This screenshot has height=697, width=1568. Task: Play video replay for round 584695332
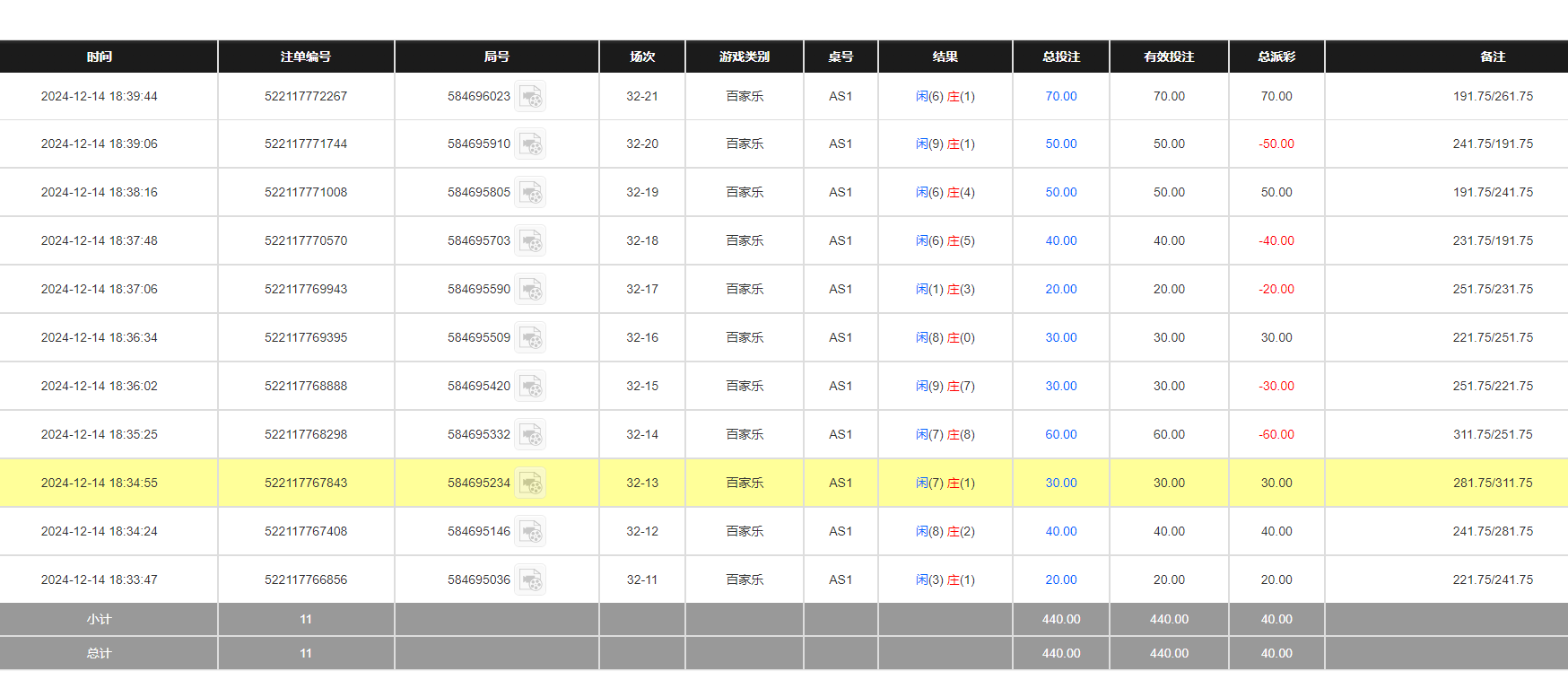click(531, 435)
